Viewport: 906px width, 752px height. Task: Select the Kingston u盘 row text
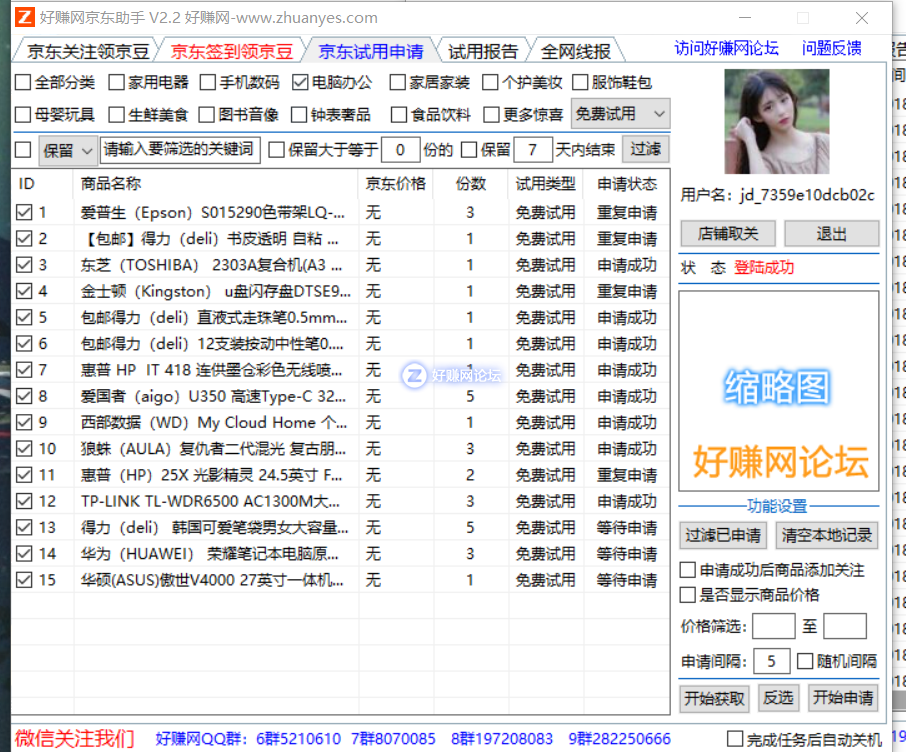(x=216, y=291)
